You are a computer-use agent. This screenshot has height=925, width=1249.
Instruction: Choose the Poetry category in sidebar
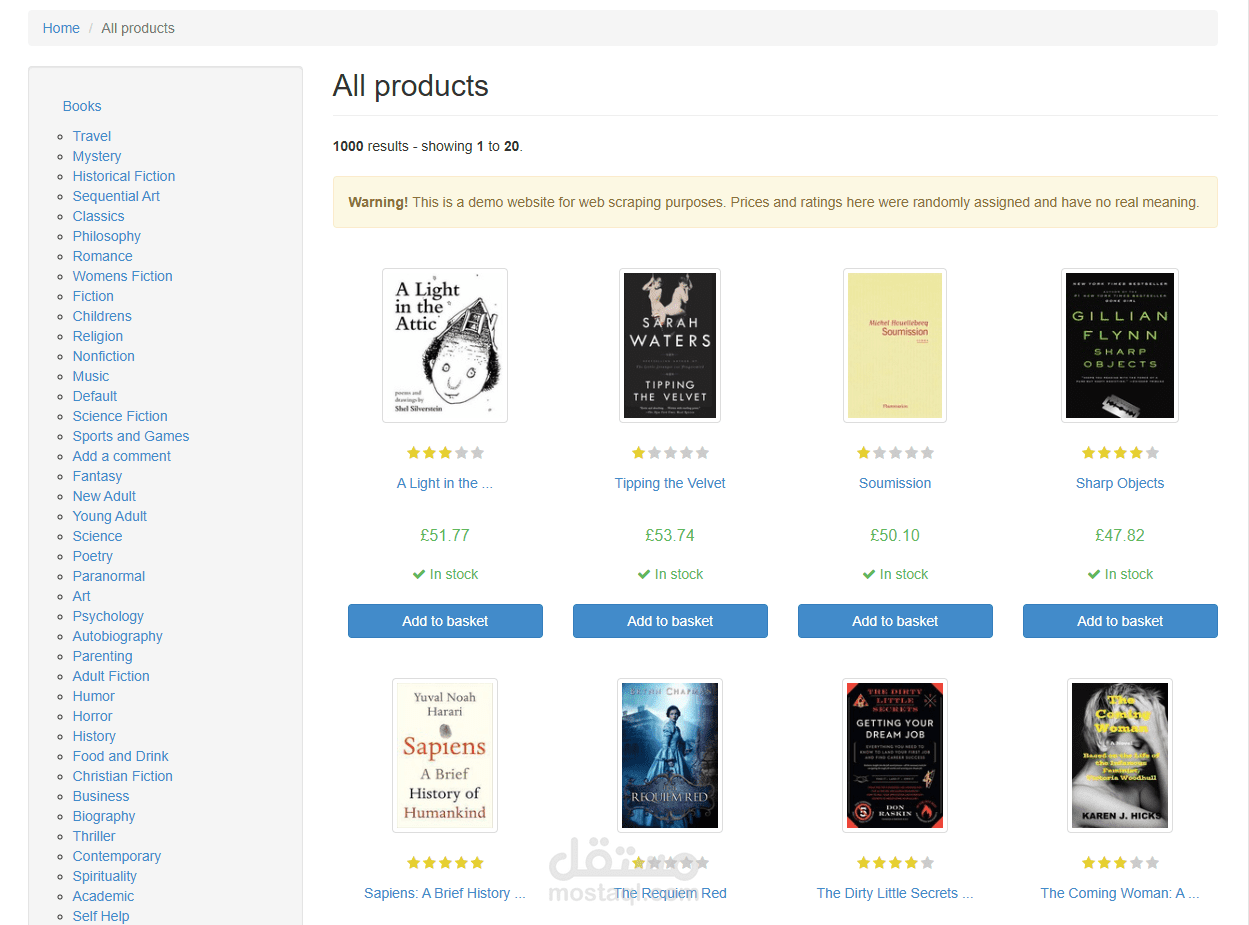[93, 556]
